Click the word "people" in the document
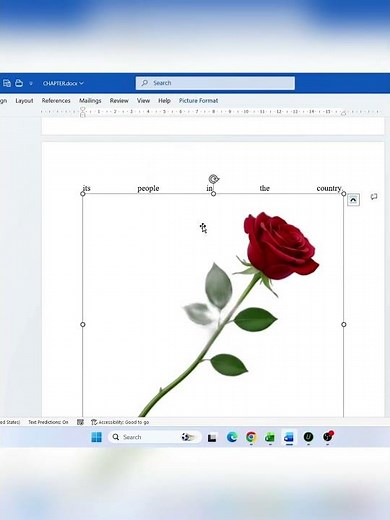Screen dimensions: 390x520 (x=148, y=189)
